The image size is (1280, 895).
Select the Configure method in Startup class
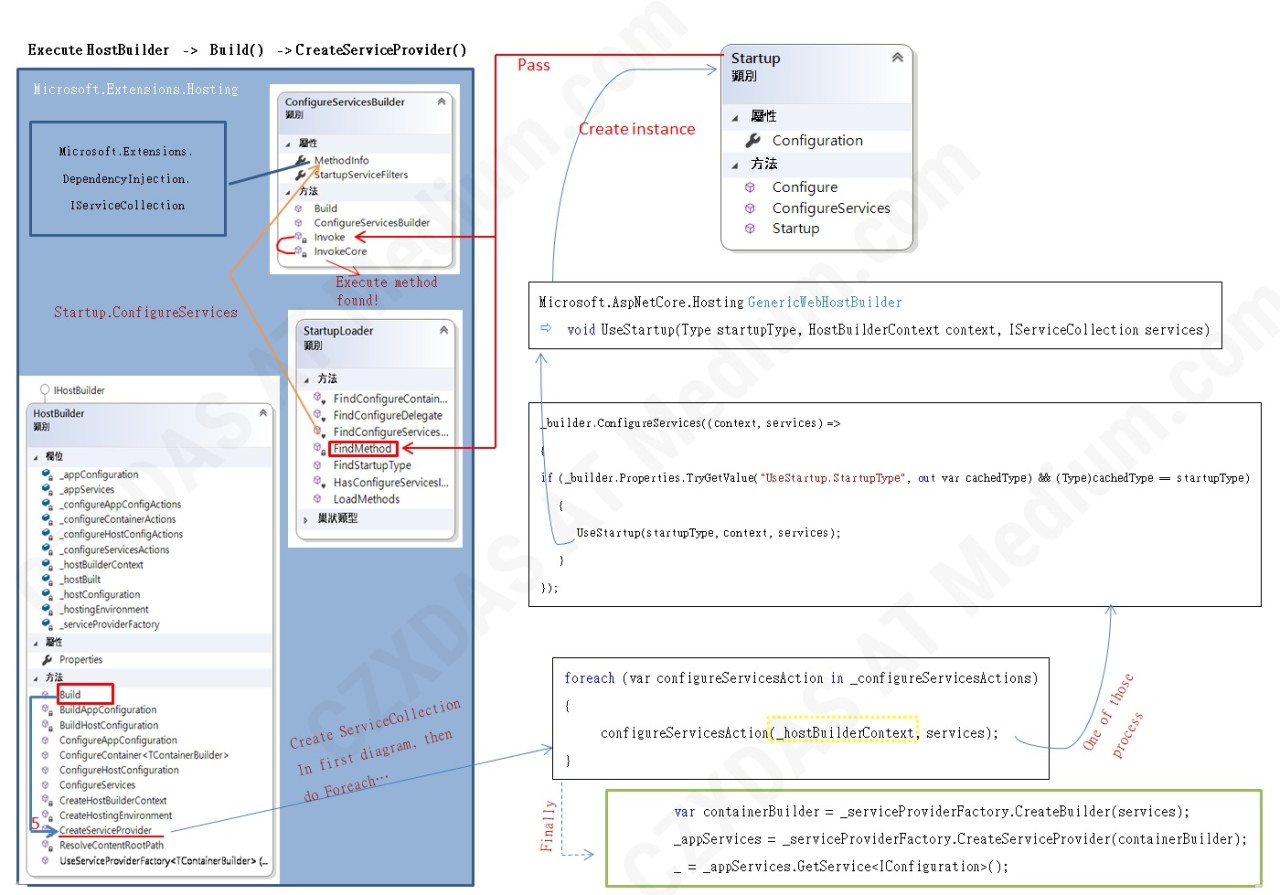[x=805, y=187]
